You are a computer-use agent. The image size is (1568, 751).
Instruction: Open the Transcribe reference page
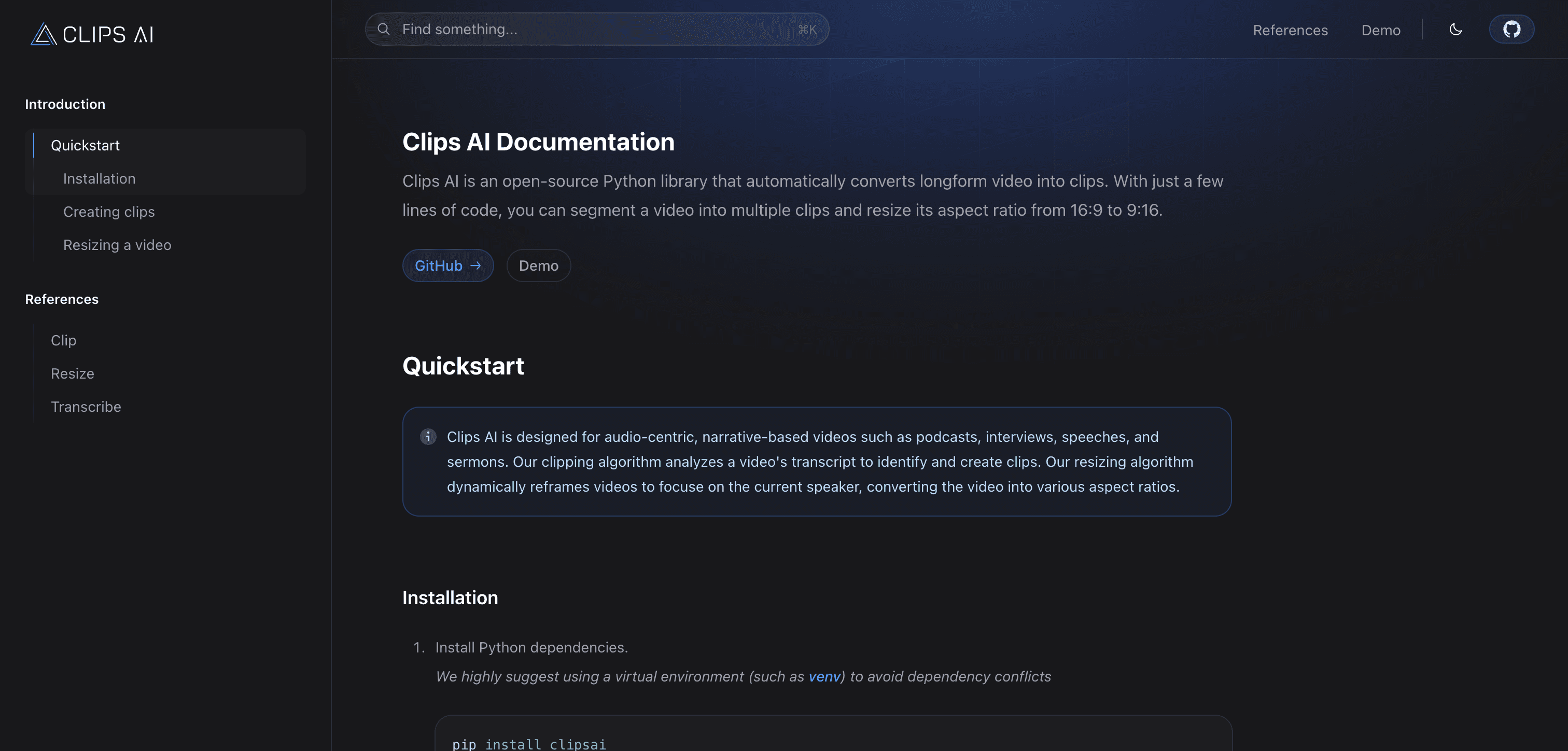pyautogui.click(x=86, y=407)
